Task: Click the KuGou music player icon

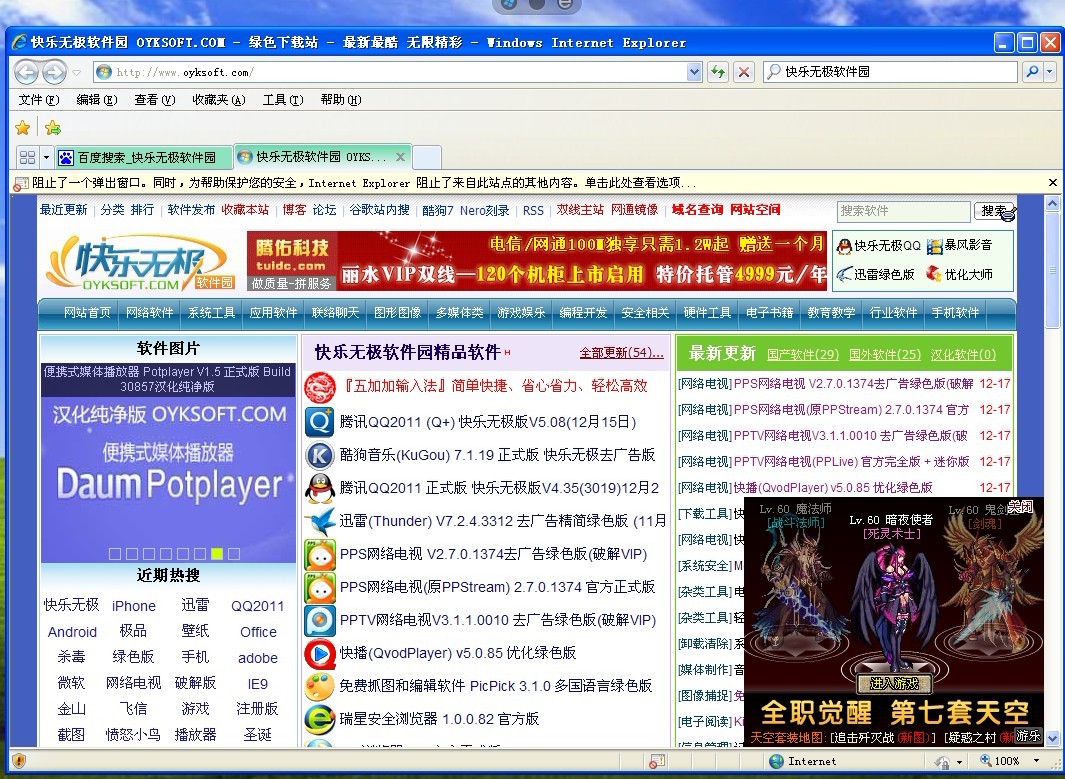Action: 320,455
